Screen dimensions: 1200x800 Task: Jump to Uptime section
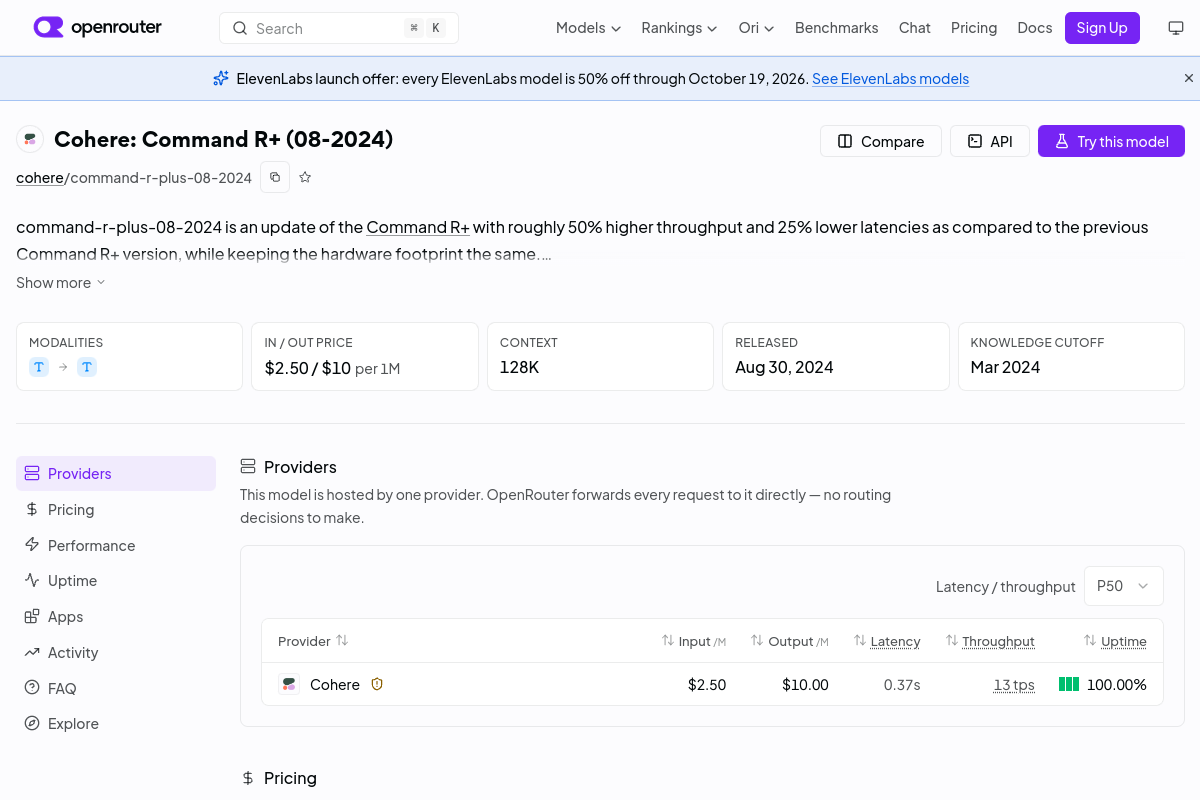pos(116,581)
